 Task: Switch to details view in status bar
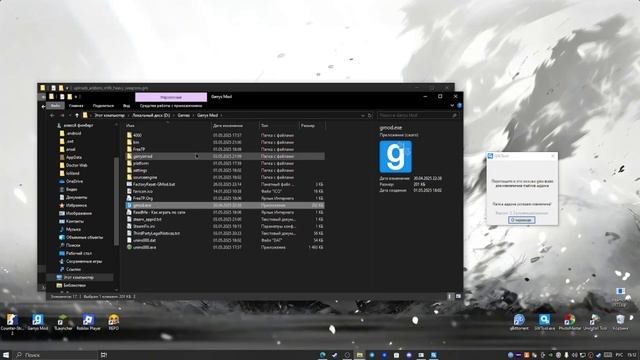(450, 296)
